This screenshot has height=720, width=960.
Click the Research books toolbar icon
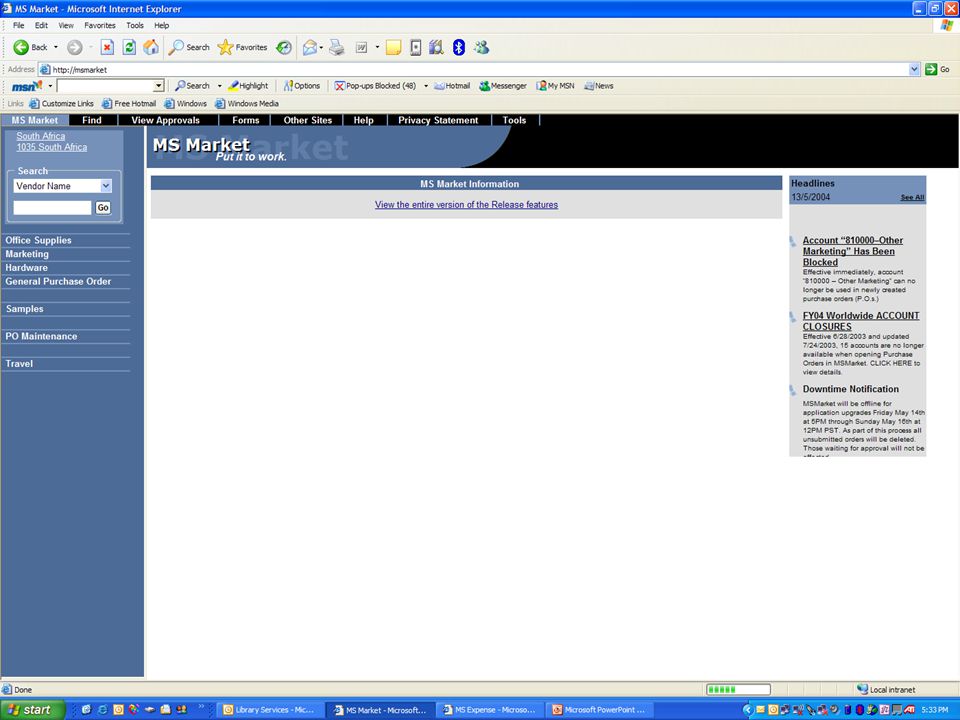click(437, 47)
